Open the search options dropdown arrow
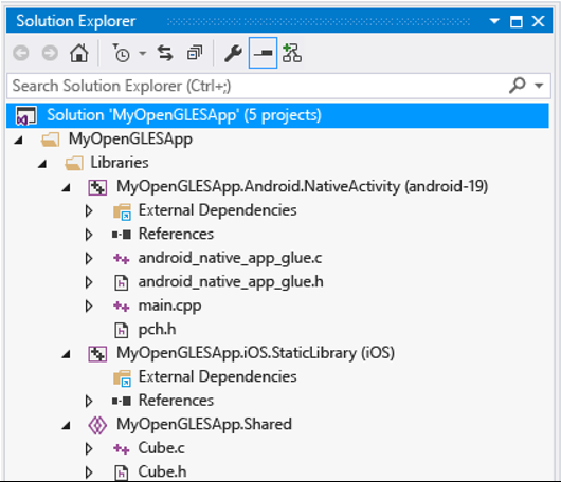Image resolution: width=561 pixels, height=482 pixels. click(x=539, y=86)
